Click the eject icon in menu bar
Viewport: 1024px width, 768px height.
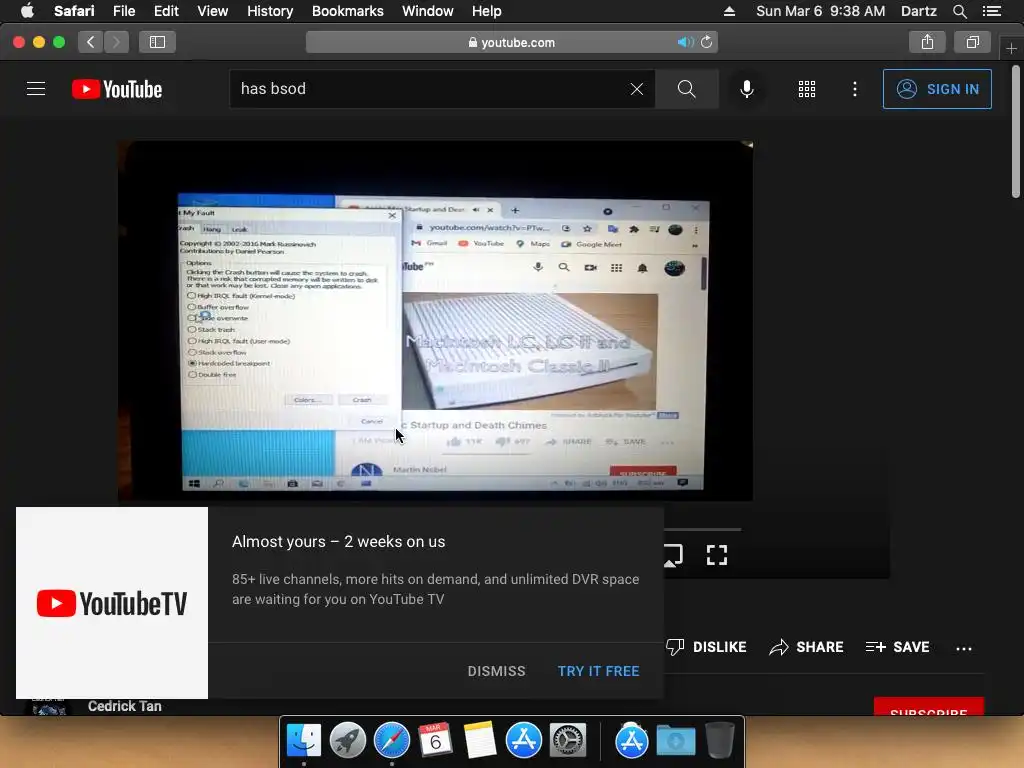[x=729, y=11]
